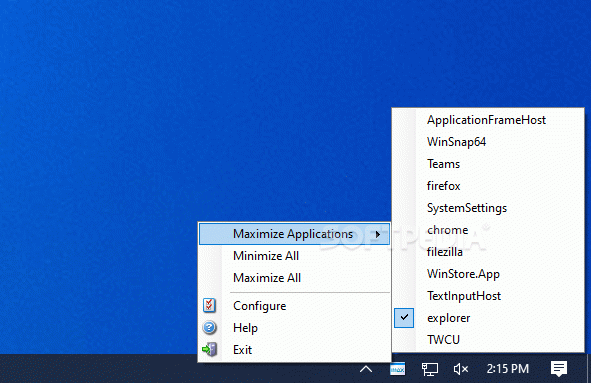The image size is (591, 383).
Task: Open the Maximize Applications menu entry
Action: pos(294,234)
